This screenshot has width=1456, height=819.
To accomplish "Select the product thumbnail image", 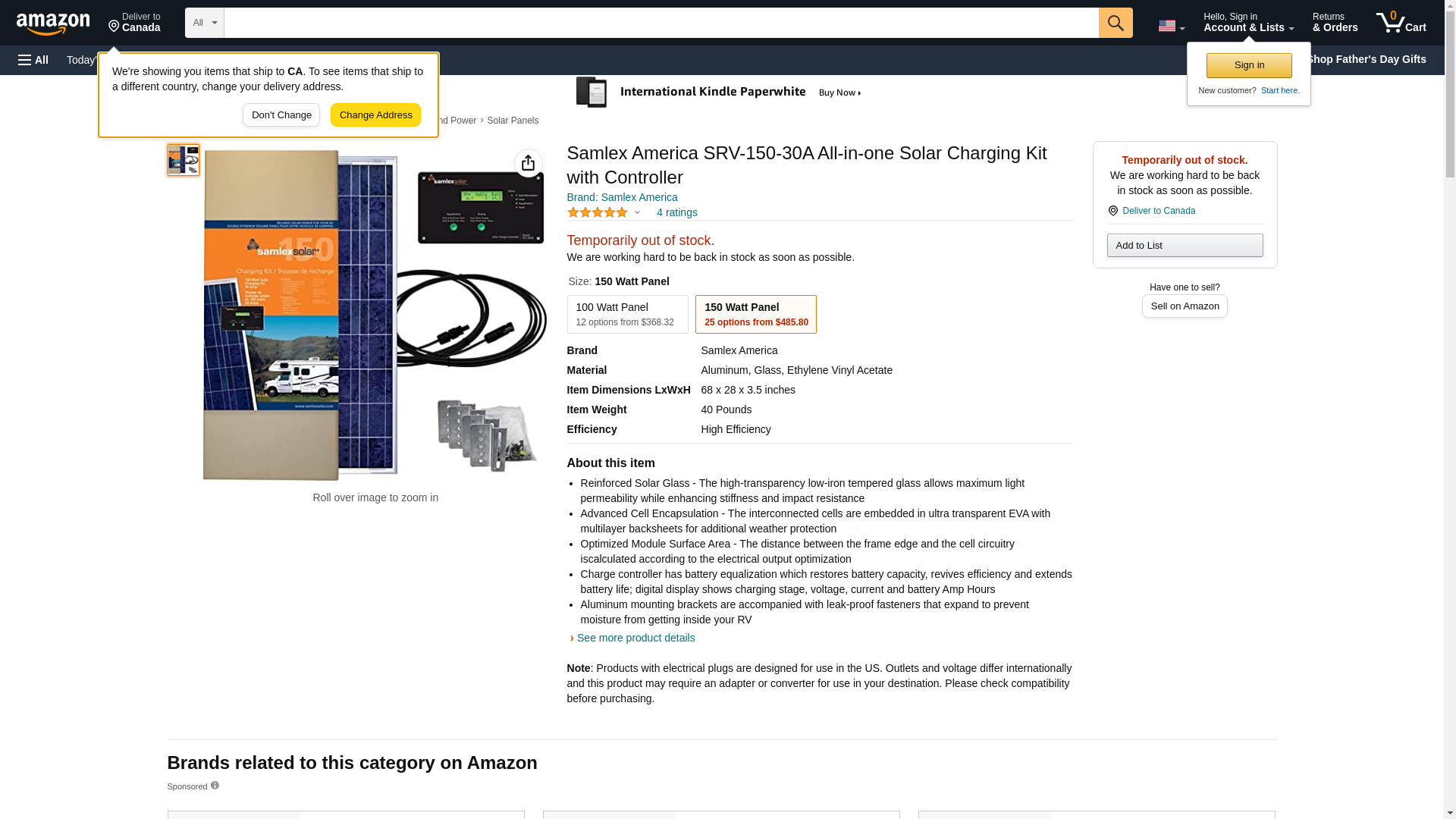I will [184, 160].
